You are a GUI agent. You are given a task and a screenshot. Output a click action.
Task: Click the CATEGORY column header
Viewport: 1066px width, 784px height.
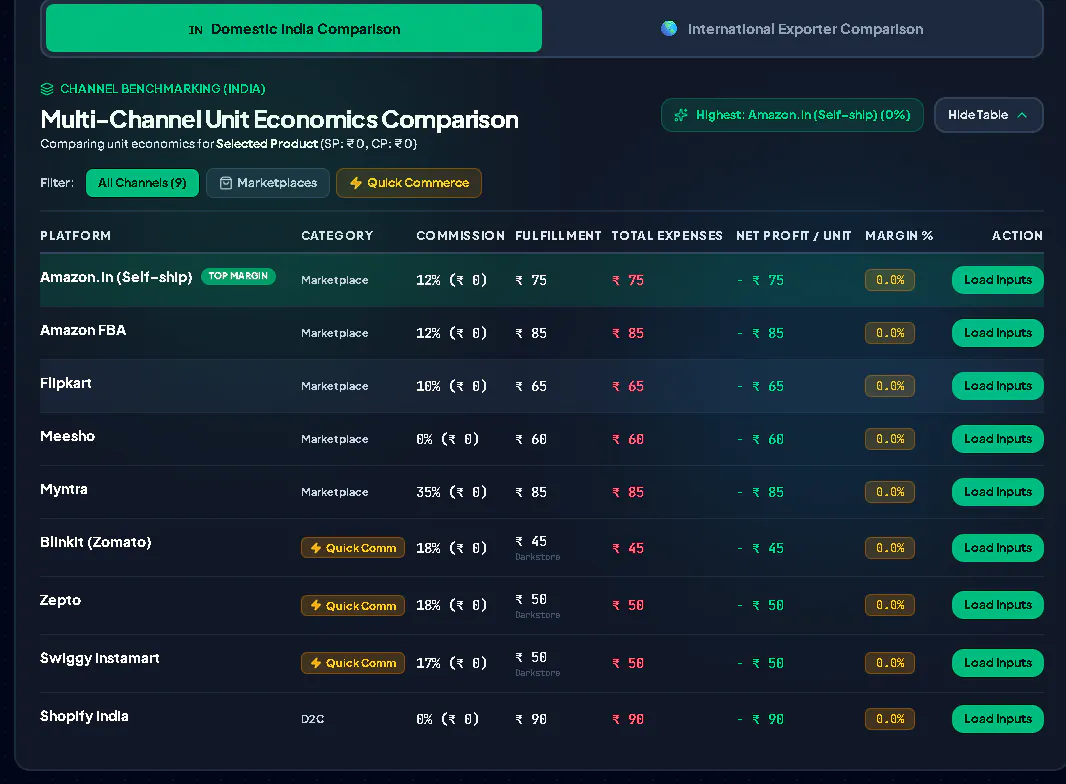tap(337, 235)
